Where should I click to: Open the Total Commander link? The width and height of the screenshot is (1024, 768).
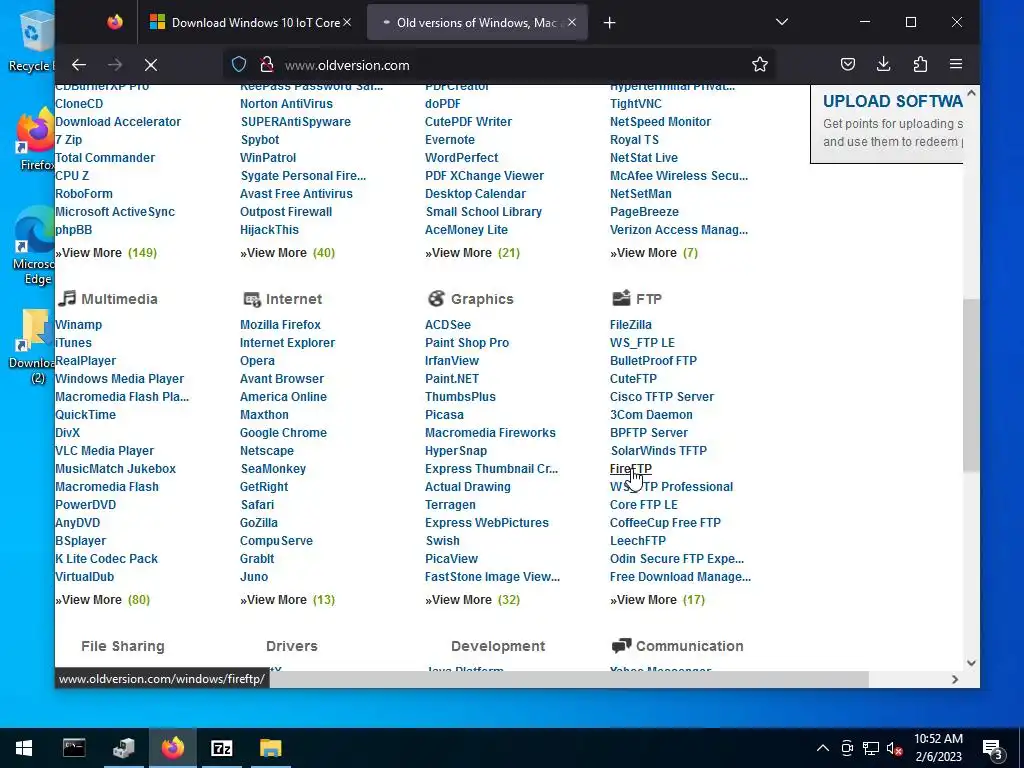pos(105,158)
